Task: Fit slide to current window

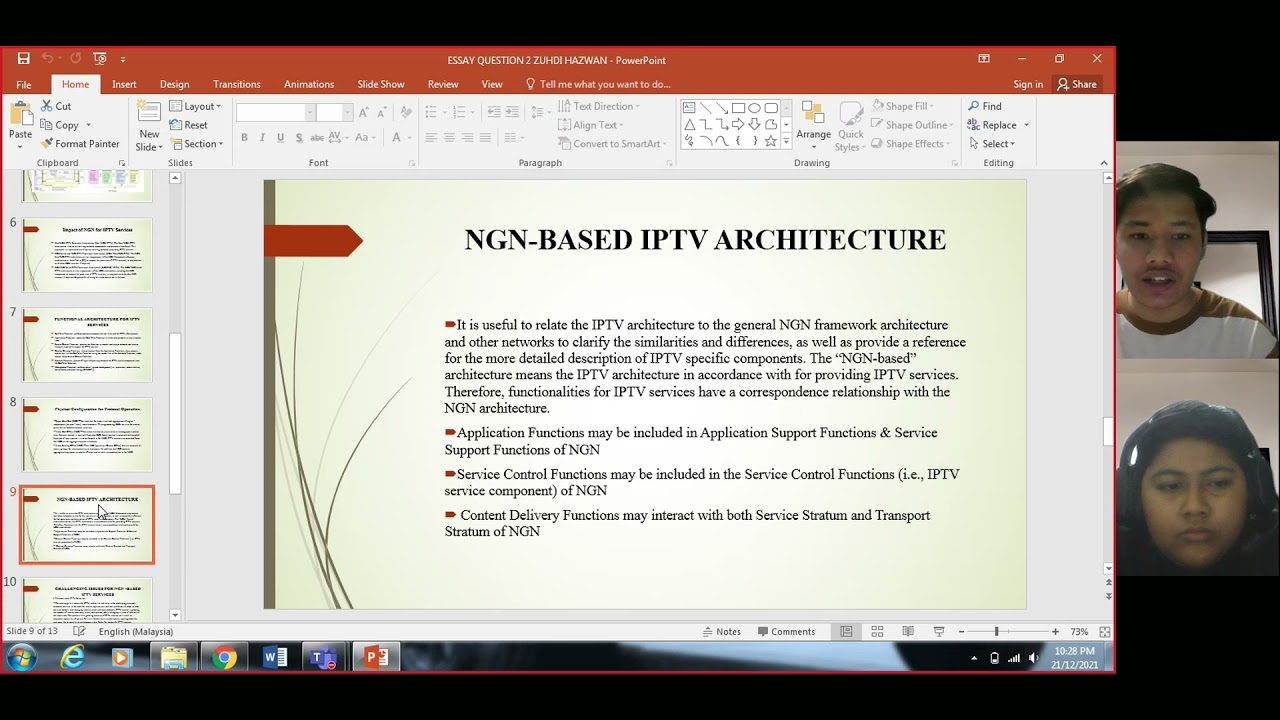Action: [x=1105, y=632]
